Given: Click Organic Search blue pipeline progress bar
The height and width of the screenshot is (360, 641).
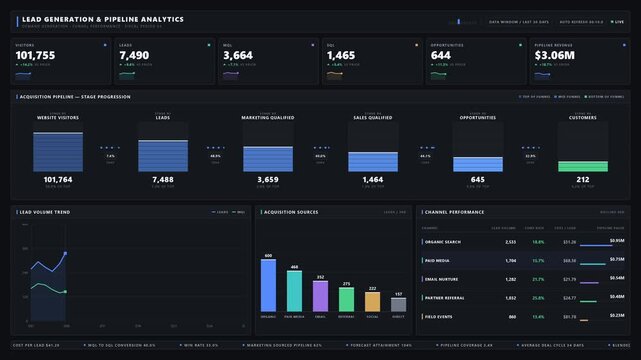Looking at the screenshot, I should (x=596, y=246).
